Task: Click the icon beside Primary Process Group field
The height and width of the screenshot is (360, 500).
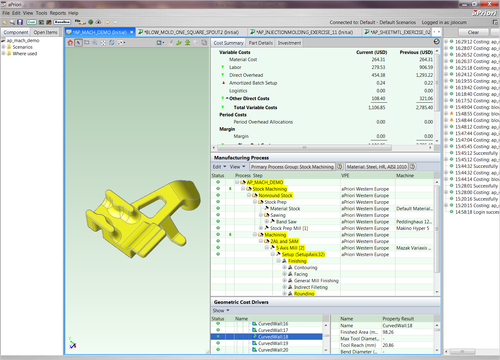Action: click(x=339, y=166)
